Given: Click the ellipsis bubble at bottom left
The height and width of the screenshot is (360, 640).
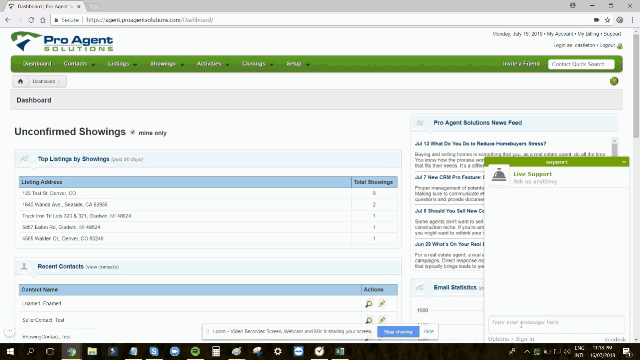Looking at the screenshot, I should click(9, 331).
